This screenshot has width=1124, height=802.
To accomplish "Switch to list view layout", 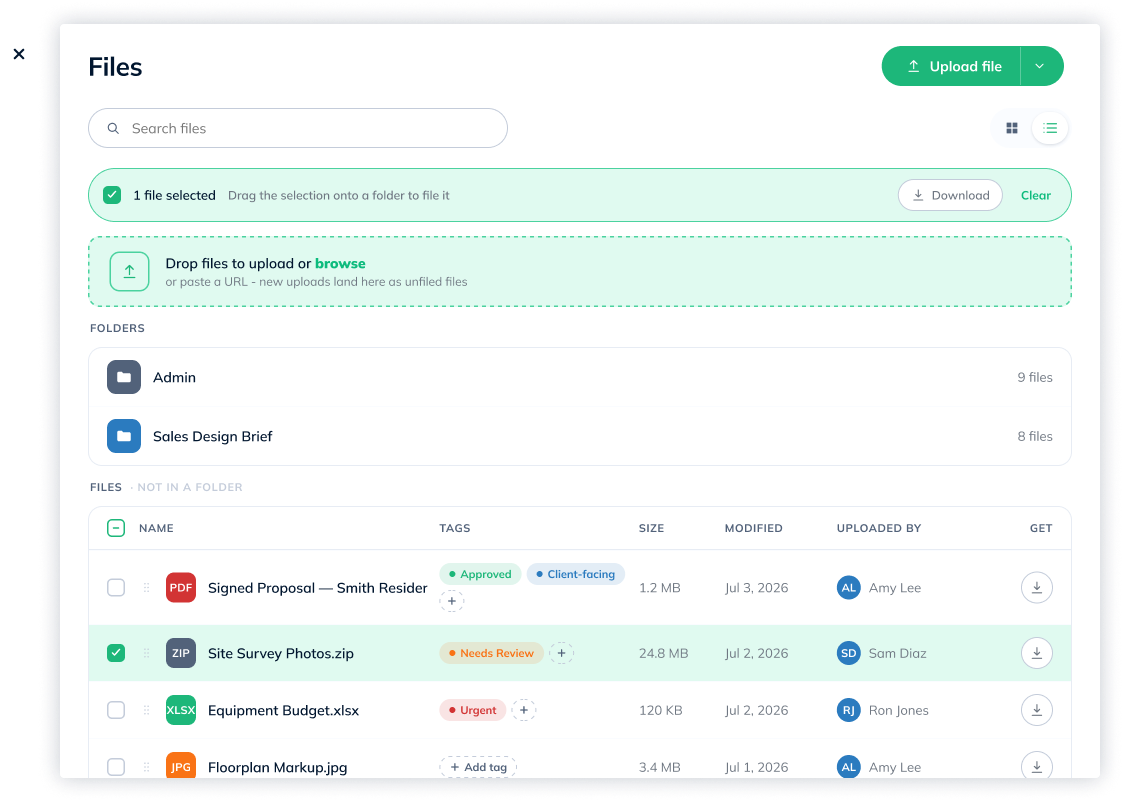I will tap(1049, 128).
